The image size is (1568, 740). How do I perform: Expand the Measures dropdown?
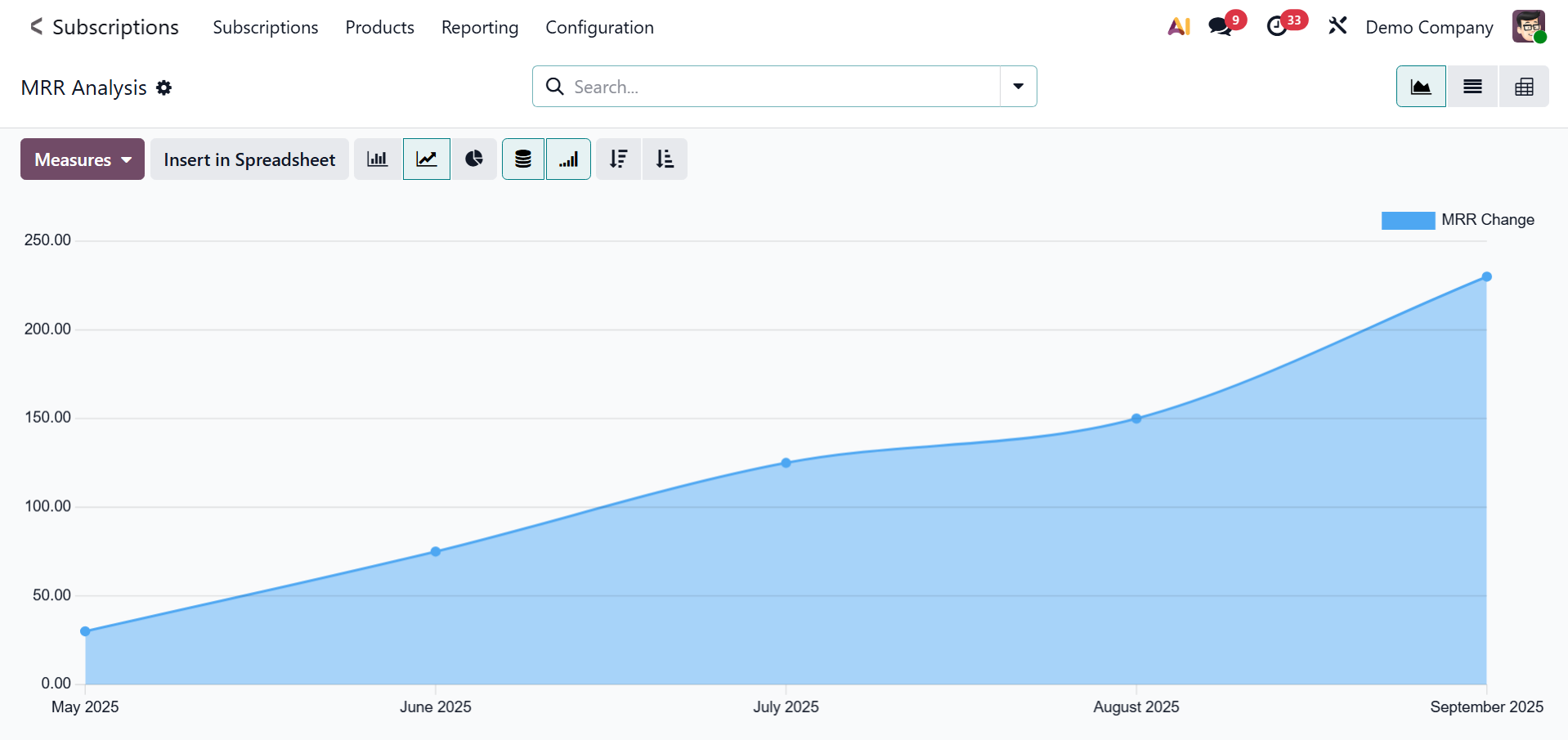(x=83, y=159)
